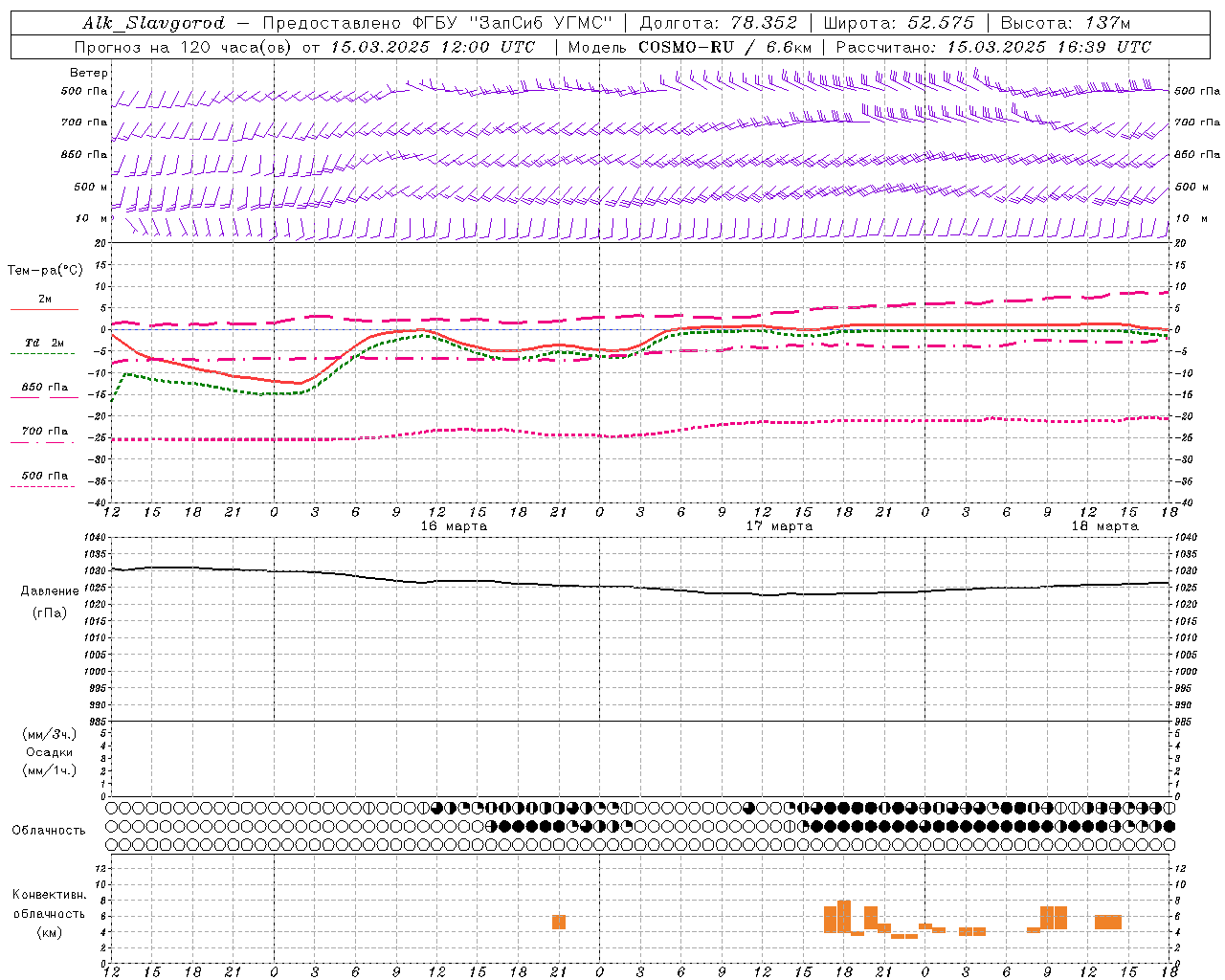Click the '17 марта' date label
This screenshot has width=1225, height=980.
click(780, 525)
